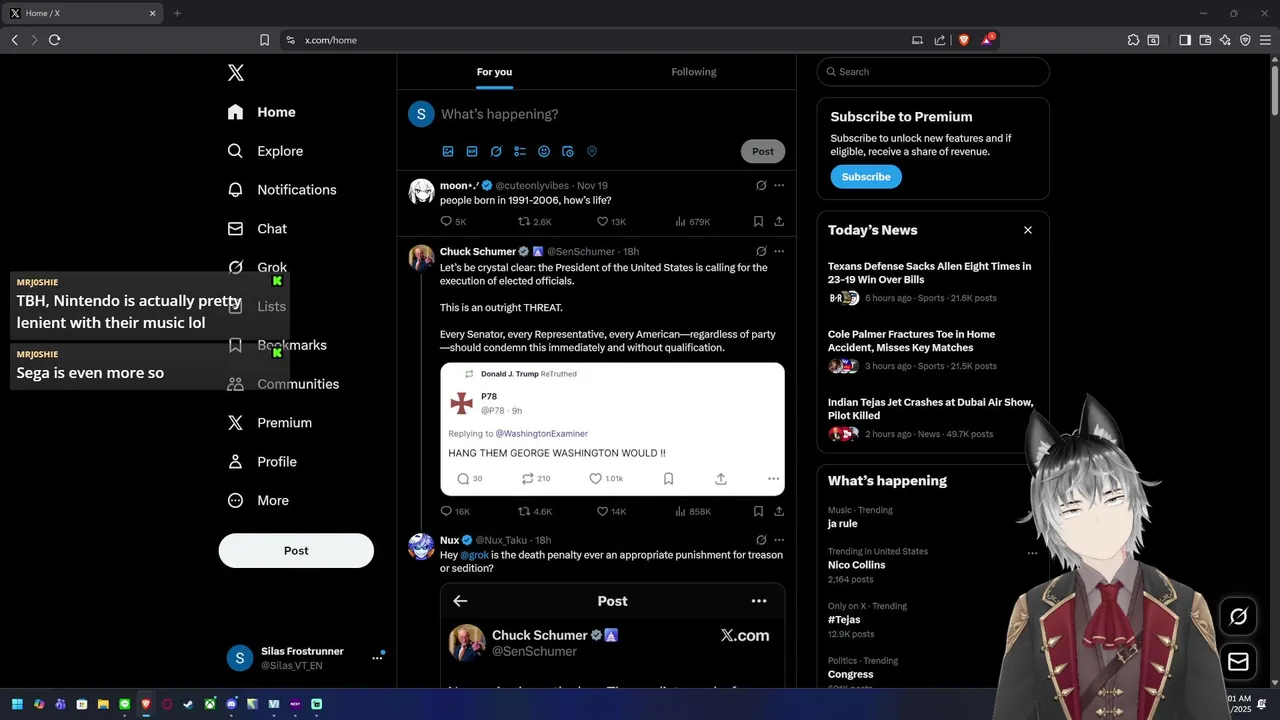Open Explore in the sidebar
The image size is (1280, 720).
pyautogui.click(x=265, y=151)
